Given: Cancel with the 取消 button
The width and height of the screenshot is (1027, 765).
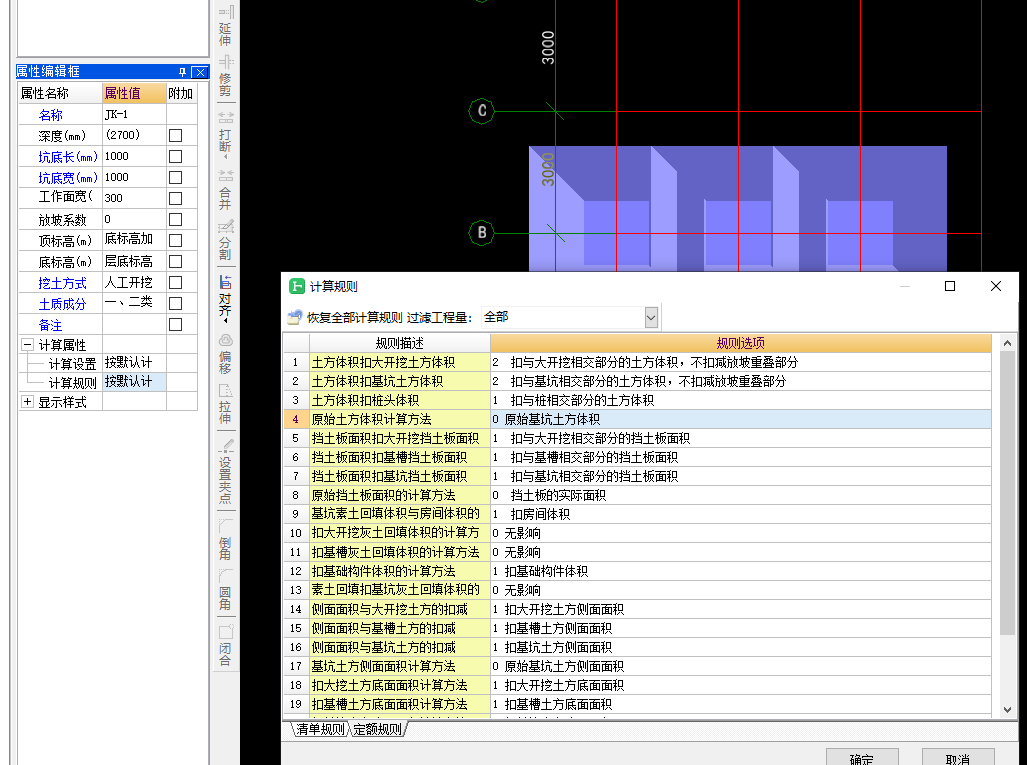Looking at the screenshot, I should point(958,758).
